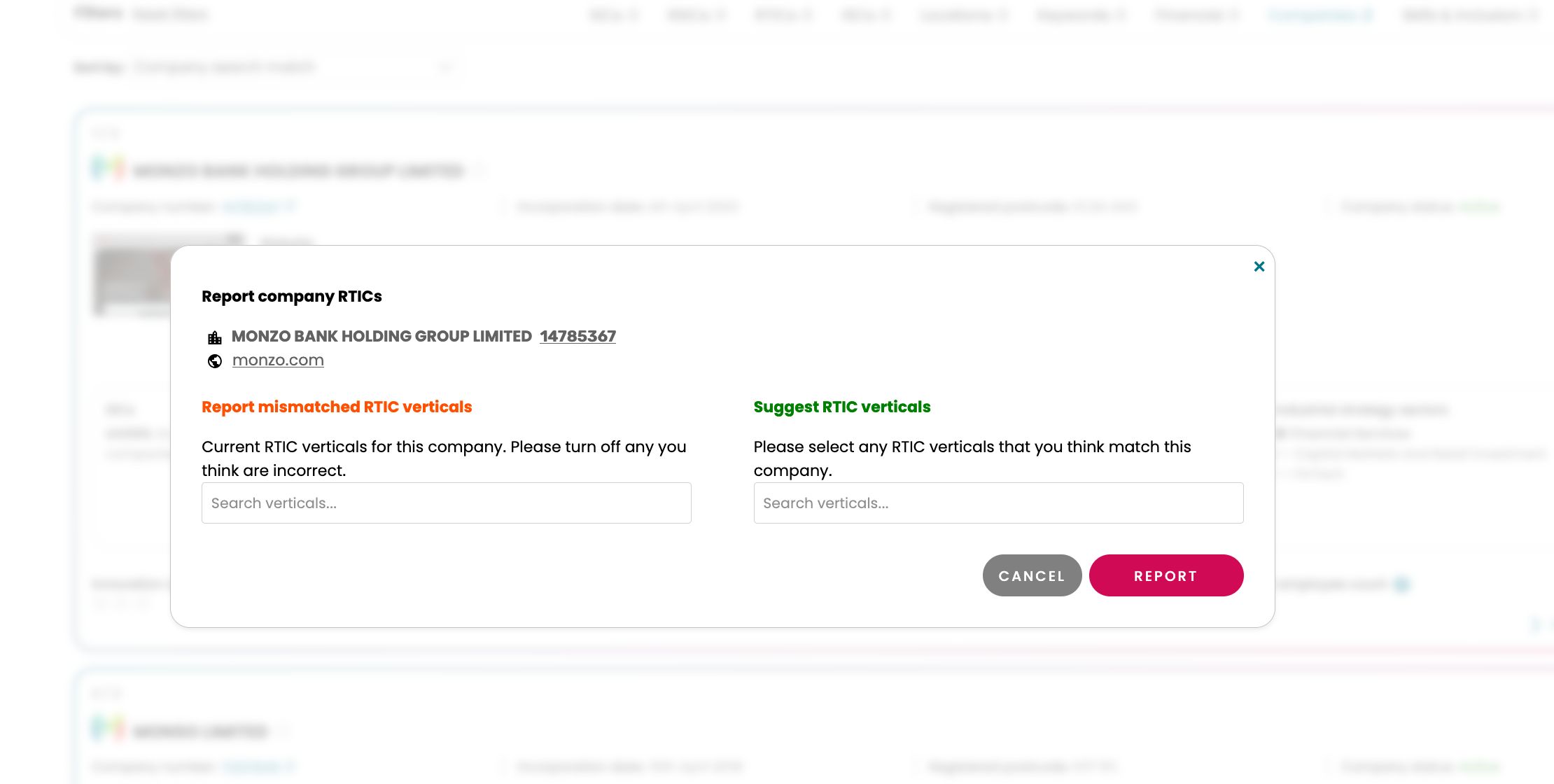Click search field under mismatched RTIC verticals
Screen dimensions: 1554x784
point(447,503)
